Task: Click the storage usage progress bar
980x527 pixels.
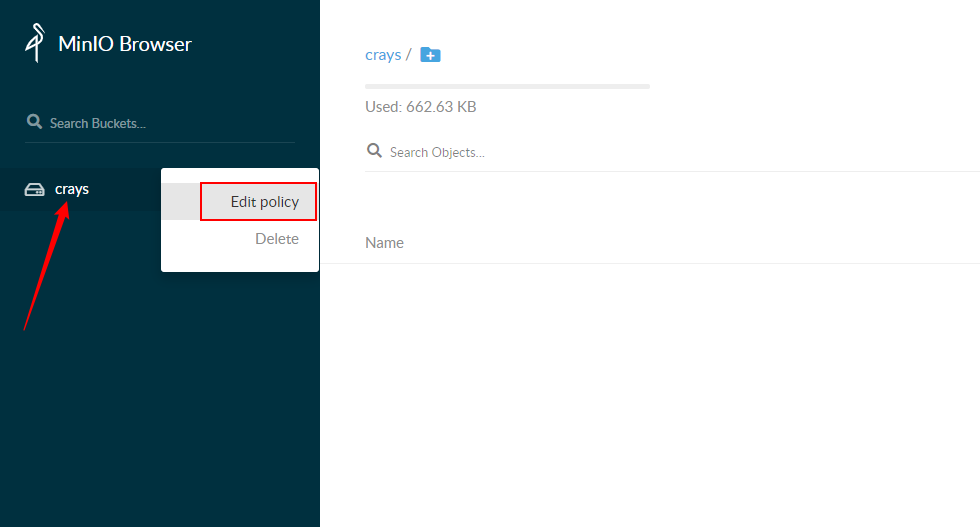Action: pos(507,86)
